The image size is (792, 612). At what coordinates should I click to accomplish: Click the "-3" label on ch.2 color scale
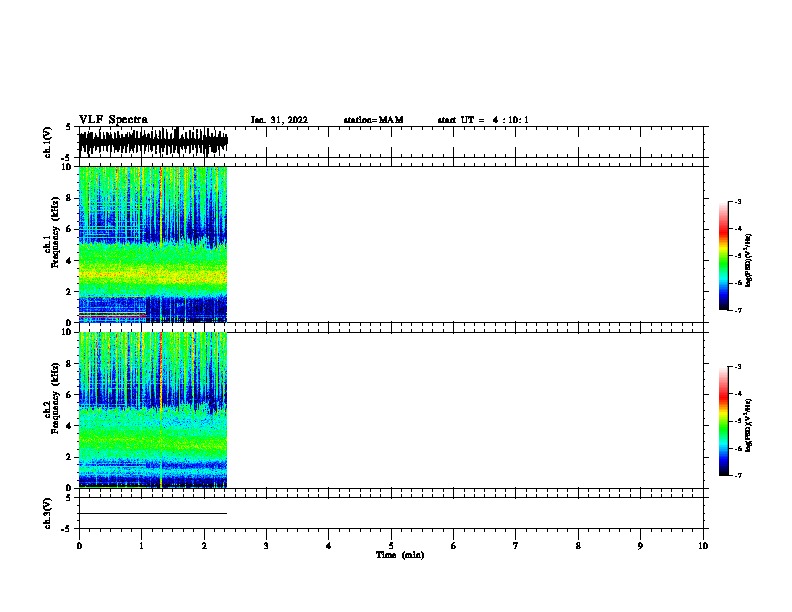click(x=737, y=367)
